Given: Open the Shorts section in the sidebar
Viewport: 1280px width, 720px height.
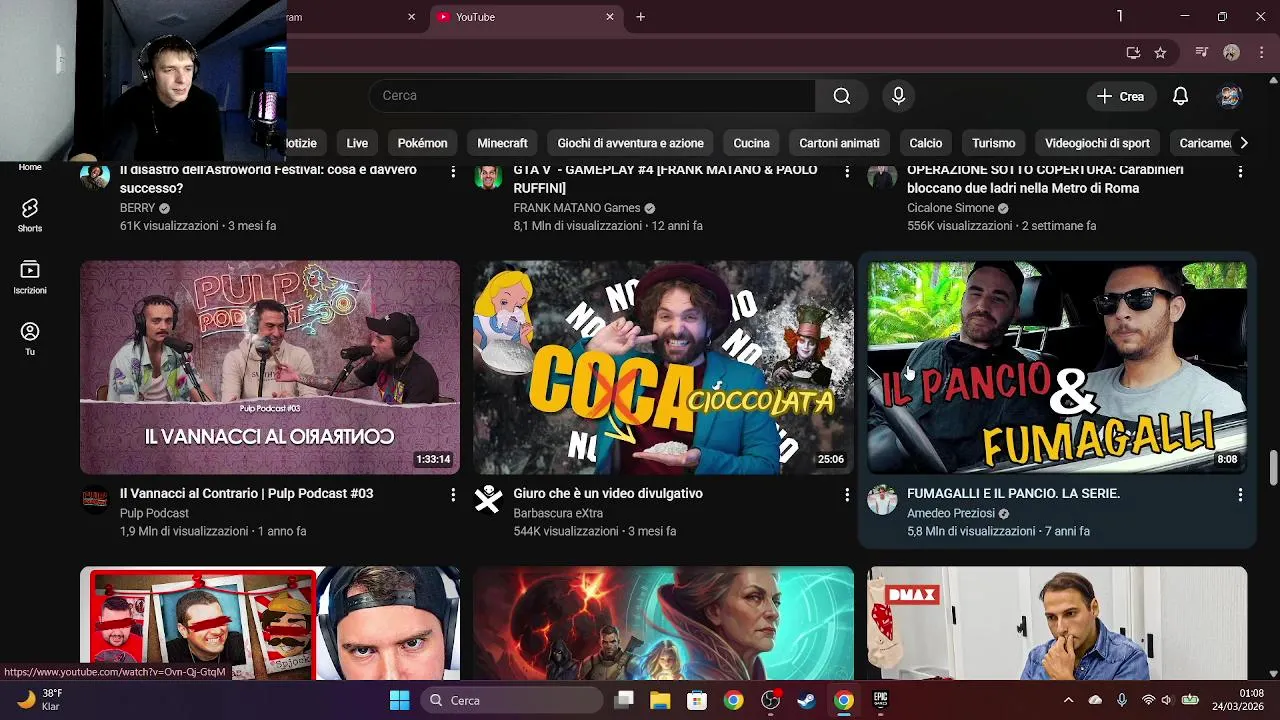Looking at the screenshot, I should pyautogui.click(x=30, y=214).
